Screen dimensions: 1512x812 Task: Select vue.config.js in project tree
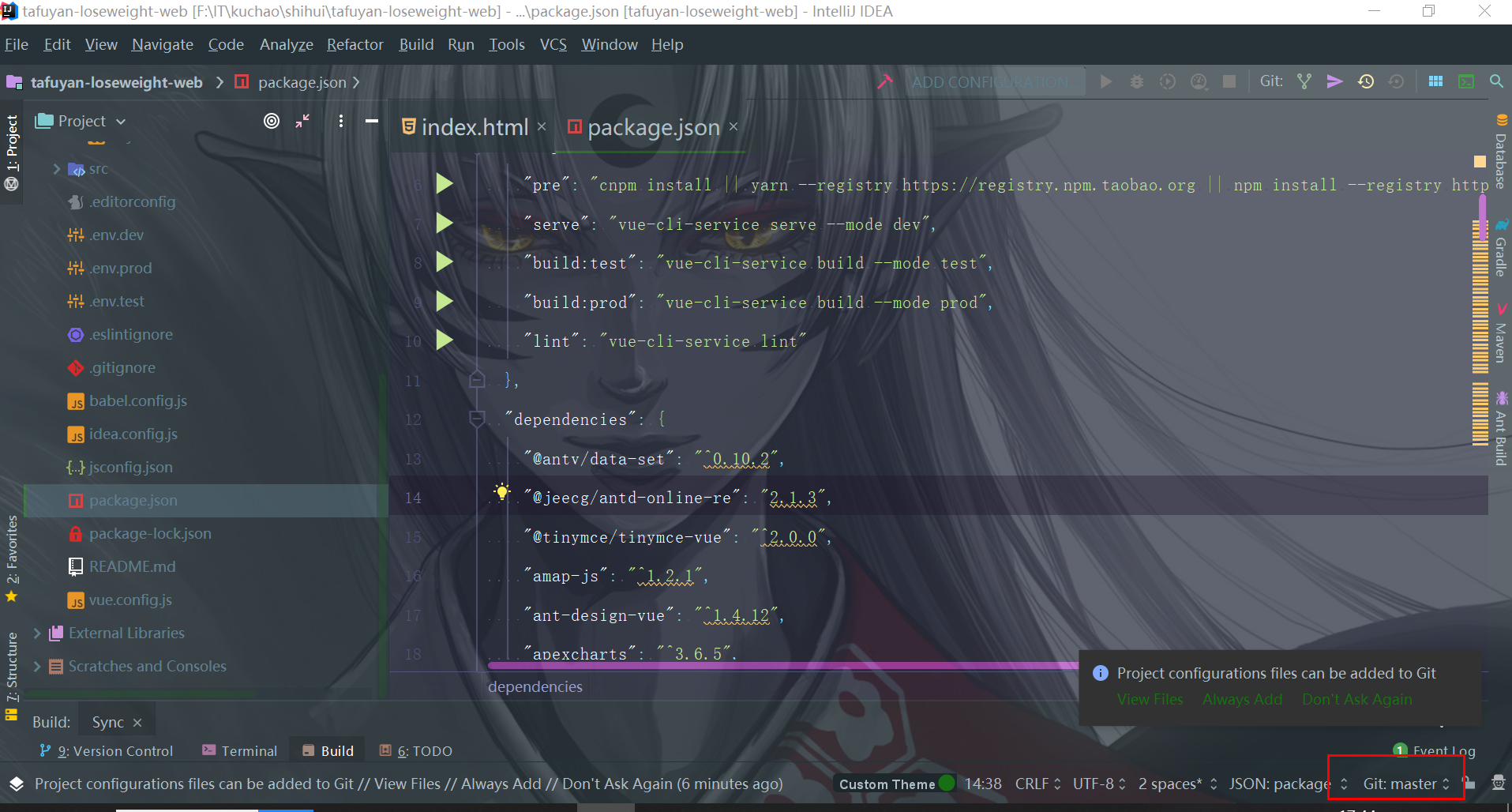[130, 600]
